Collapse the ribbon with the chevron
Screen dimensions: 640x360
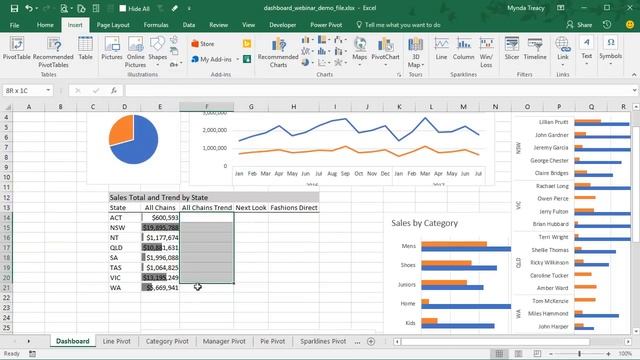(x=634, y=75)
